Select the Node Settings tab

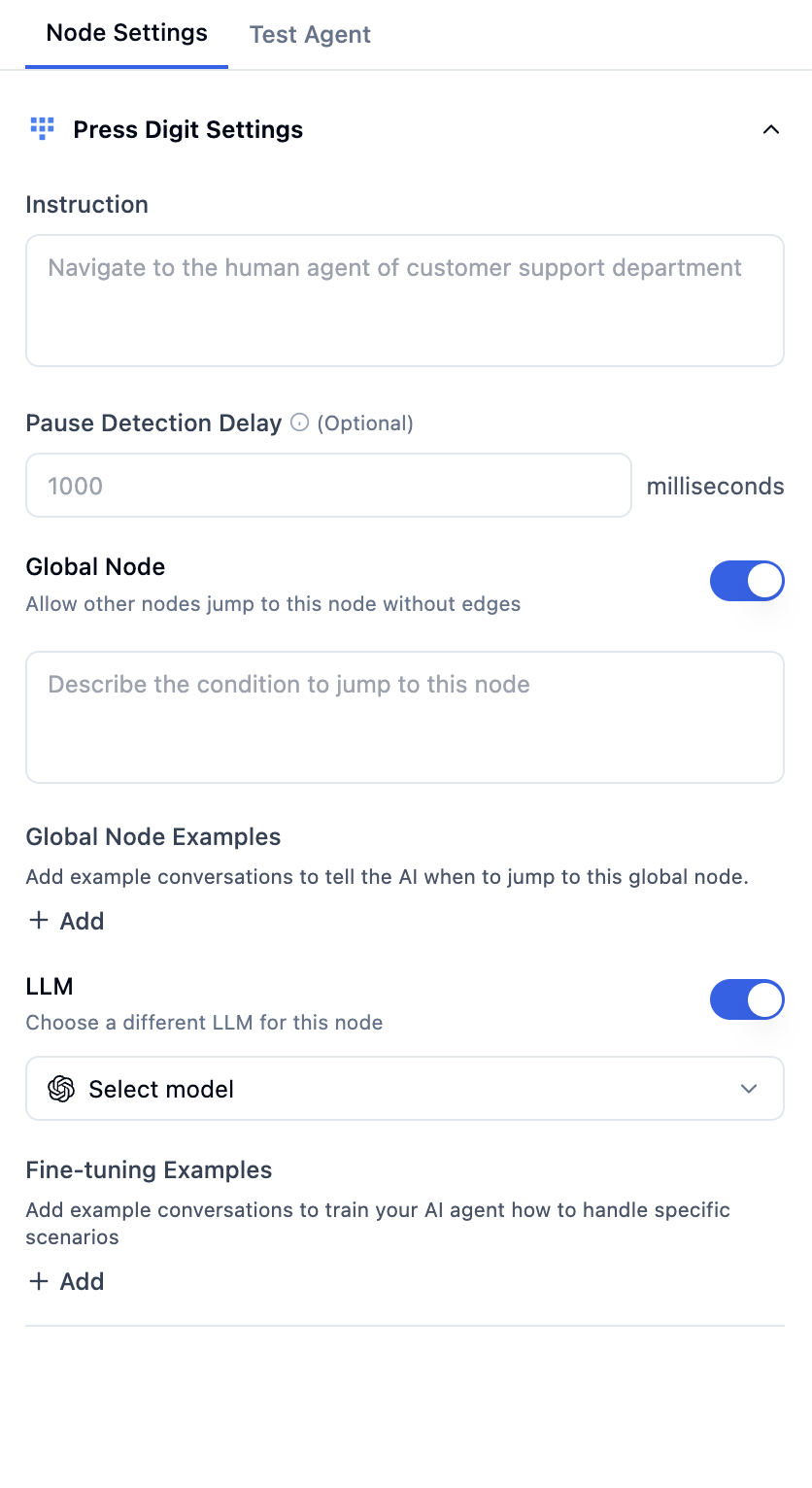126,33
